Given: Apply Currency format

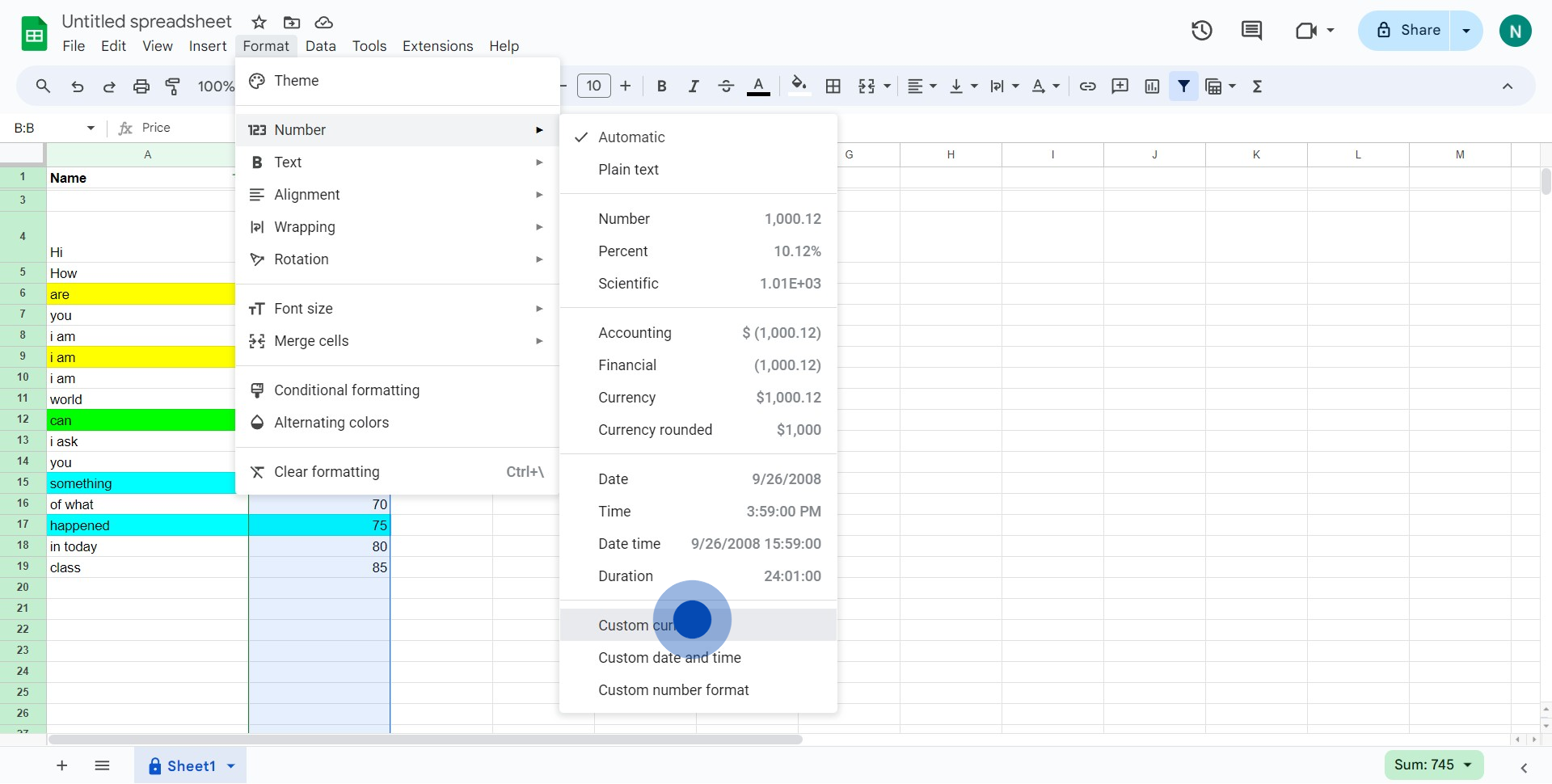Looking at the screenshot, I should pyautogui.click(x=698, y=398).
